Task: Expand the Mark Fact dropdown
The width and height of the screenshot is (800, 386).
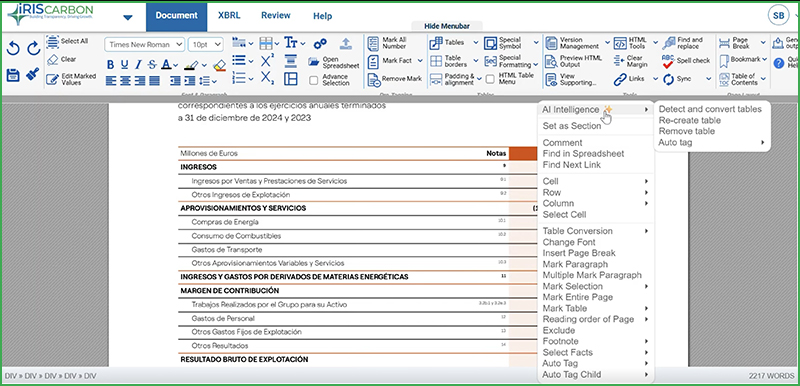Action: coord(420,61)
